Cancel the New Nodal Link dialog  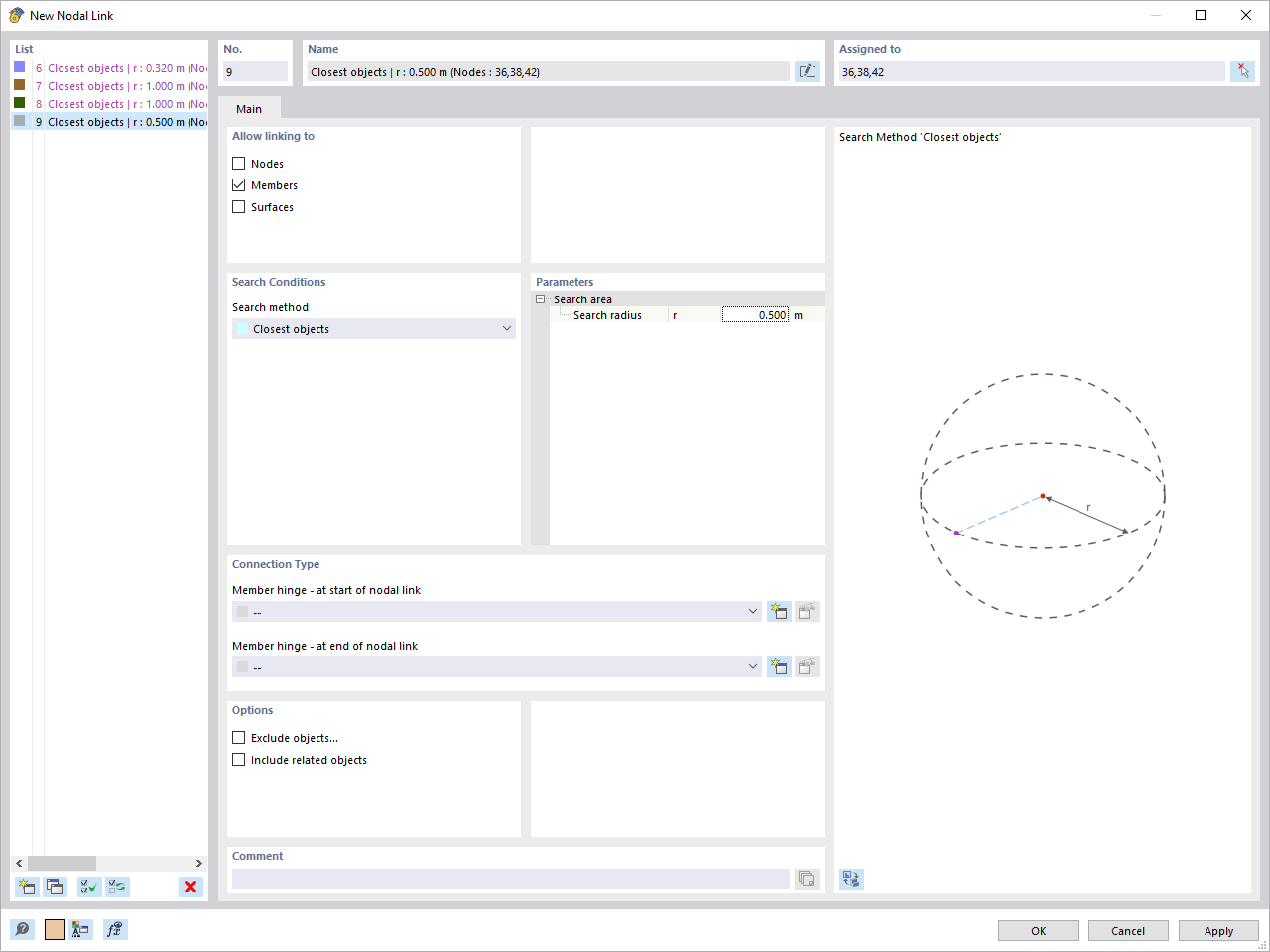point(1128,930)
